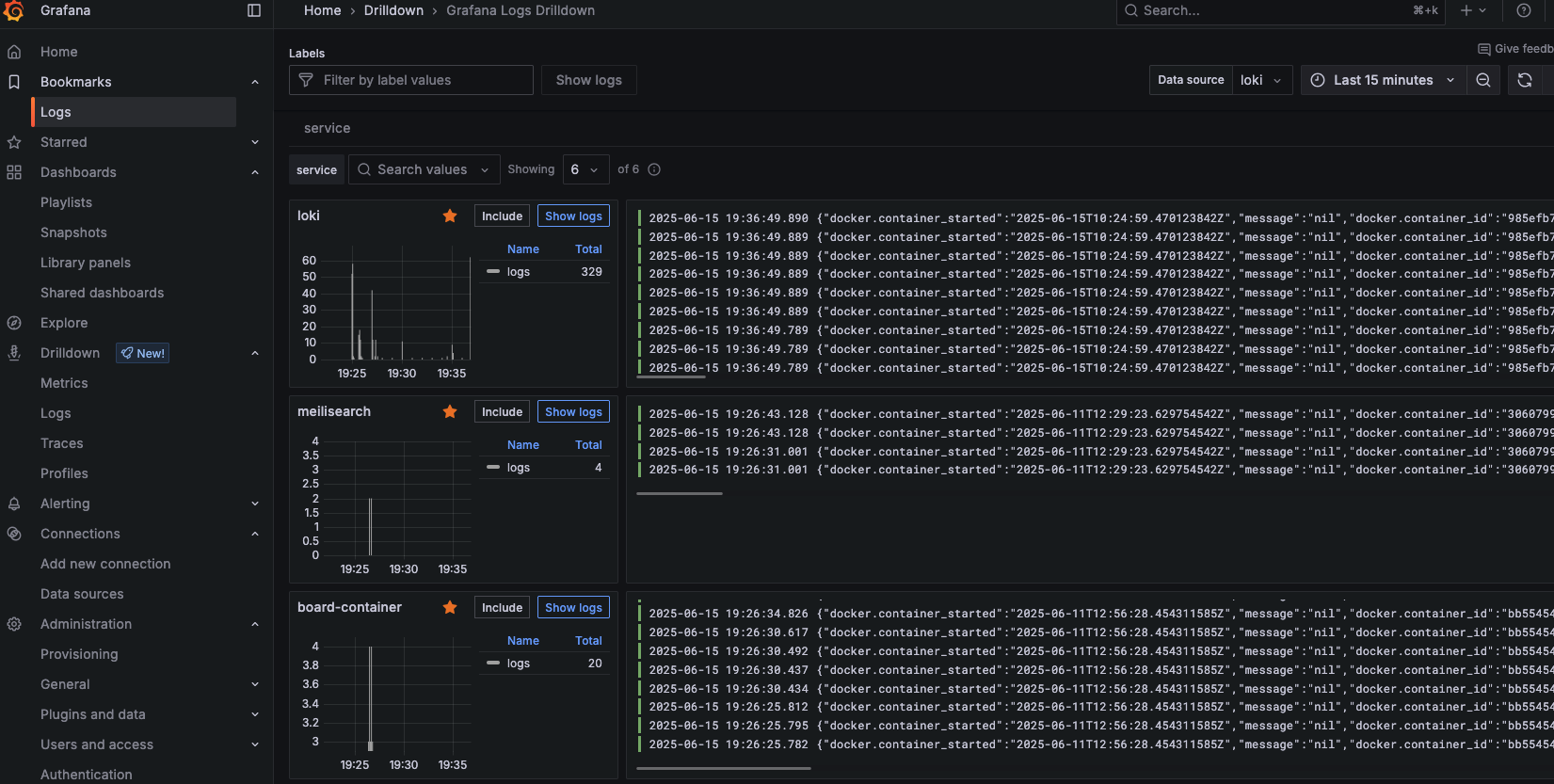
Task: Collapse the Connections section
Action: pos(255,534)
